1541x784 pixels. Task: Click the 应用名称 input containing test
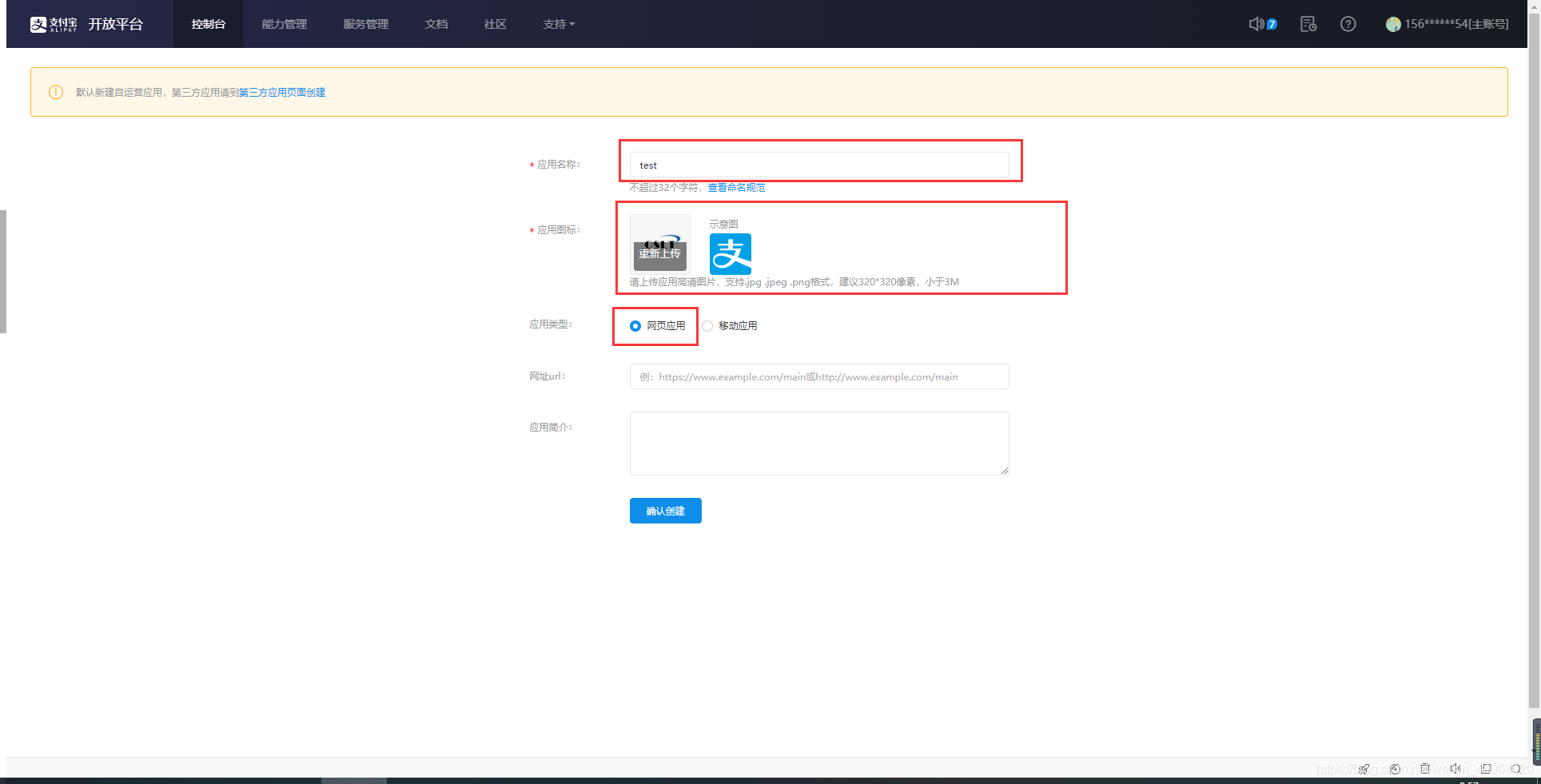pos(819,165)
